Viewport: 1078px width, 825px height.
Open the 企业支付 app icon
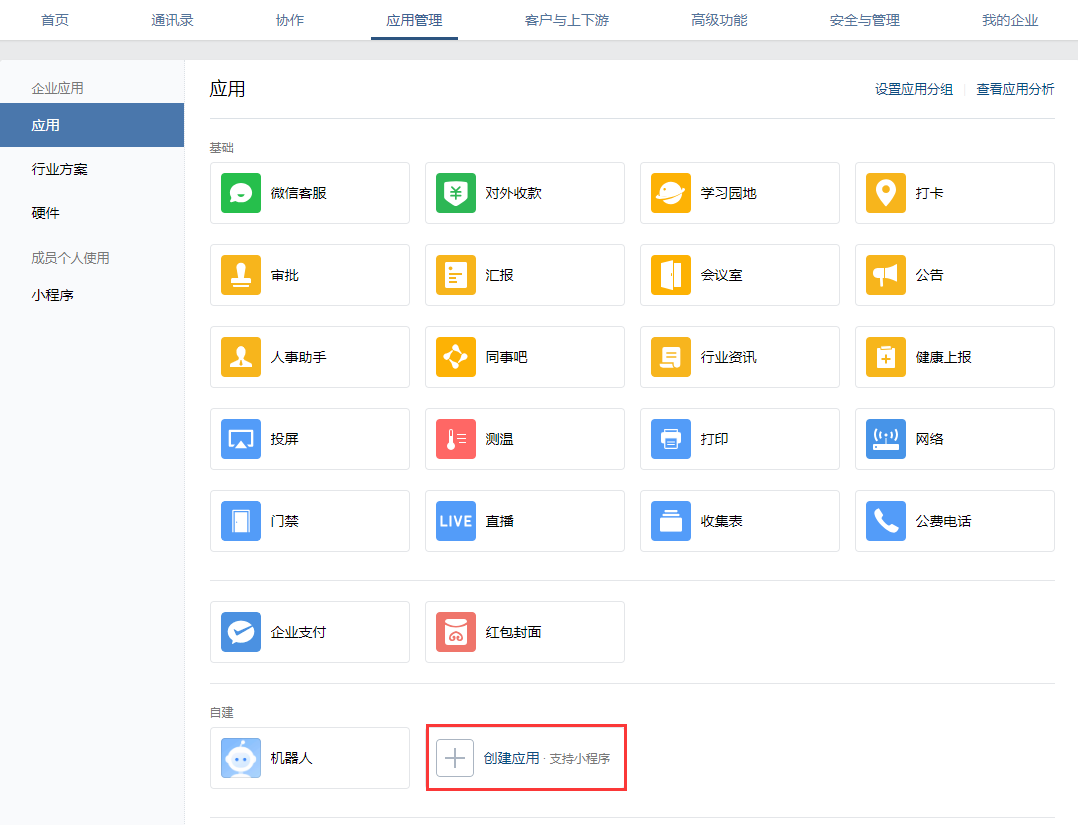(x=241, y=632)
